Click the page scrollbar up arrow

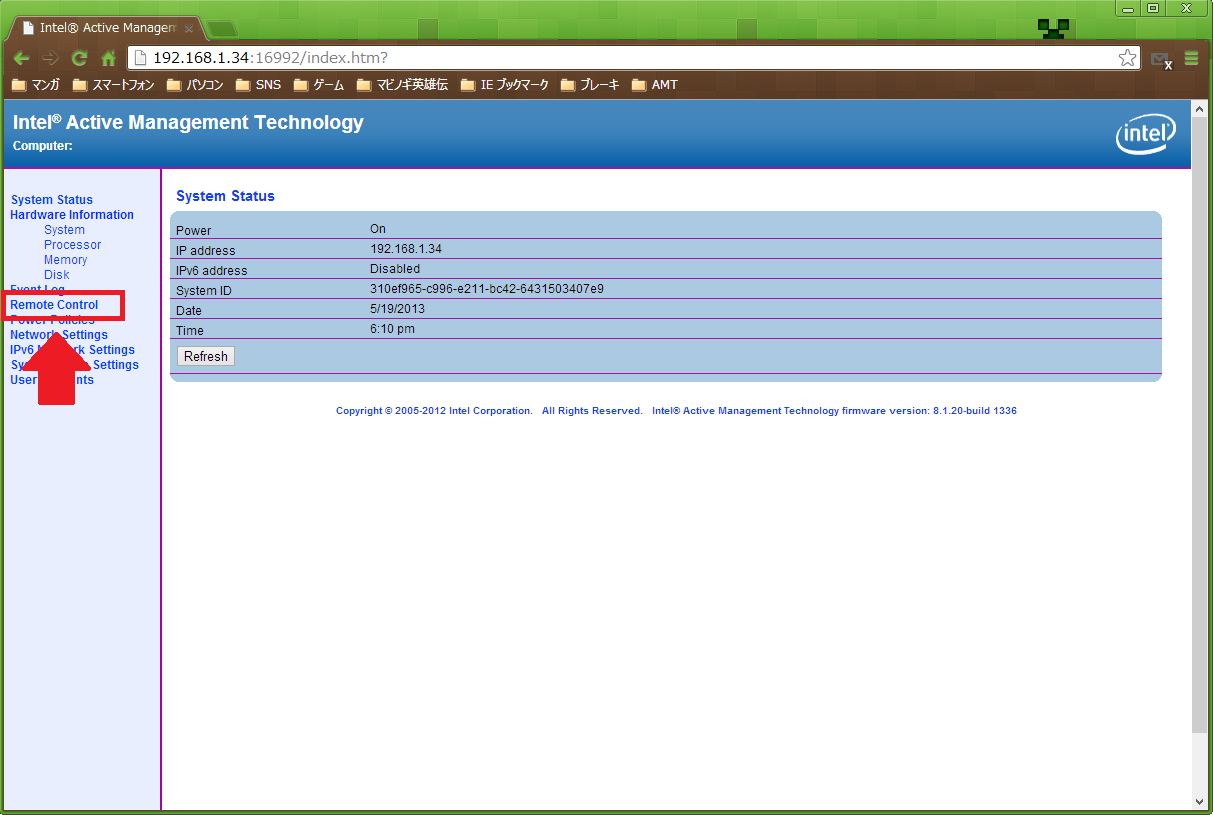(x=1200, y=107)
